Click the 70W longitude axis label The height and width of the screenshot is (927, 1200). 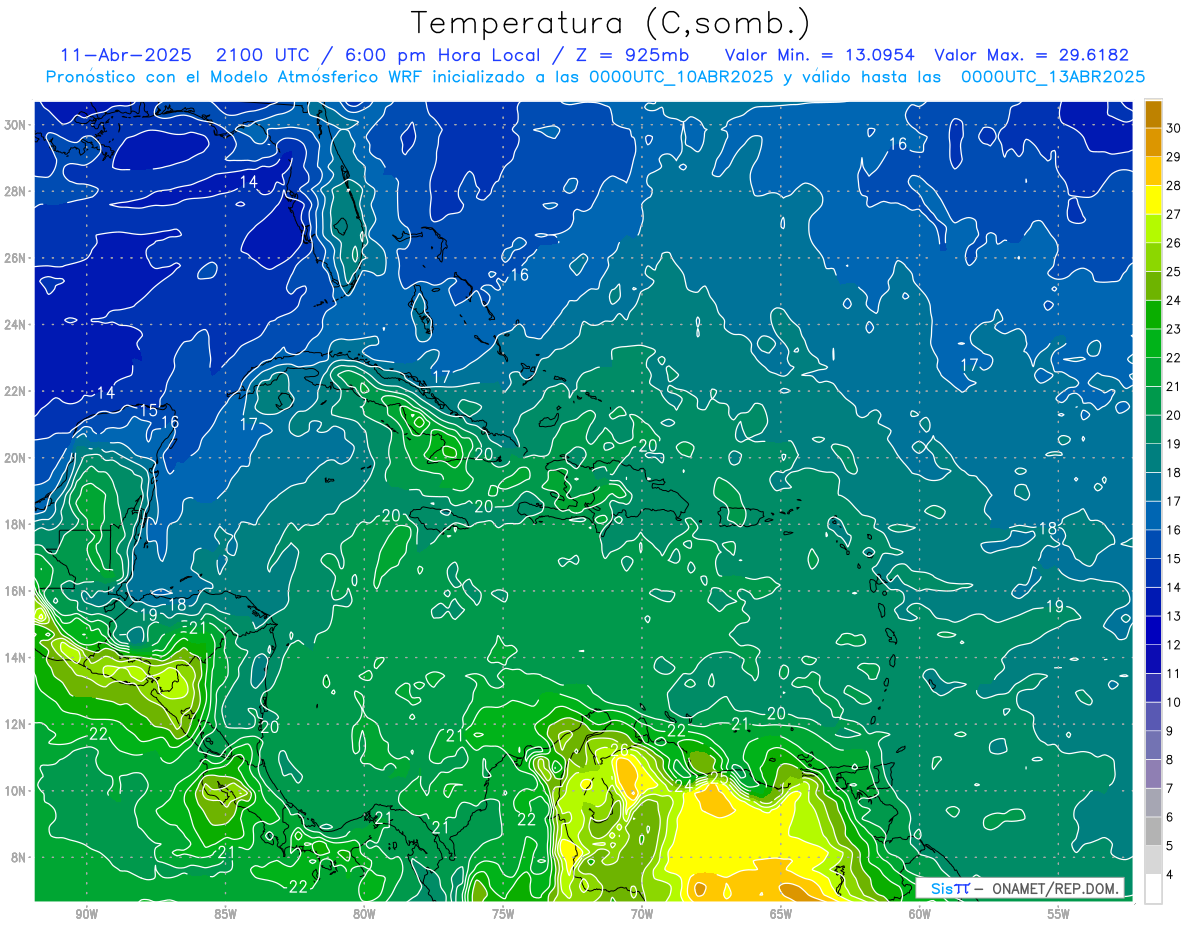642,914
